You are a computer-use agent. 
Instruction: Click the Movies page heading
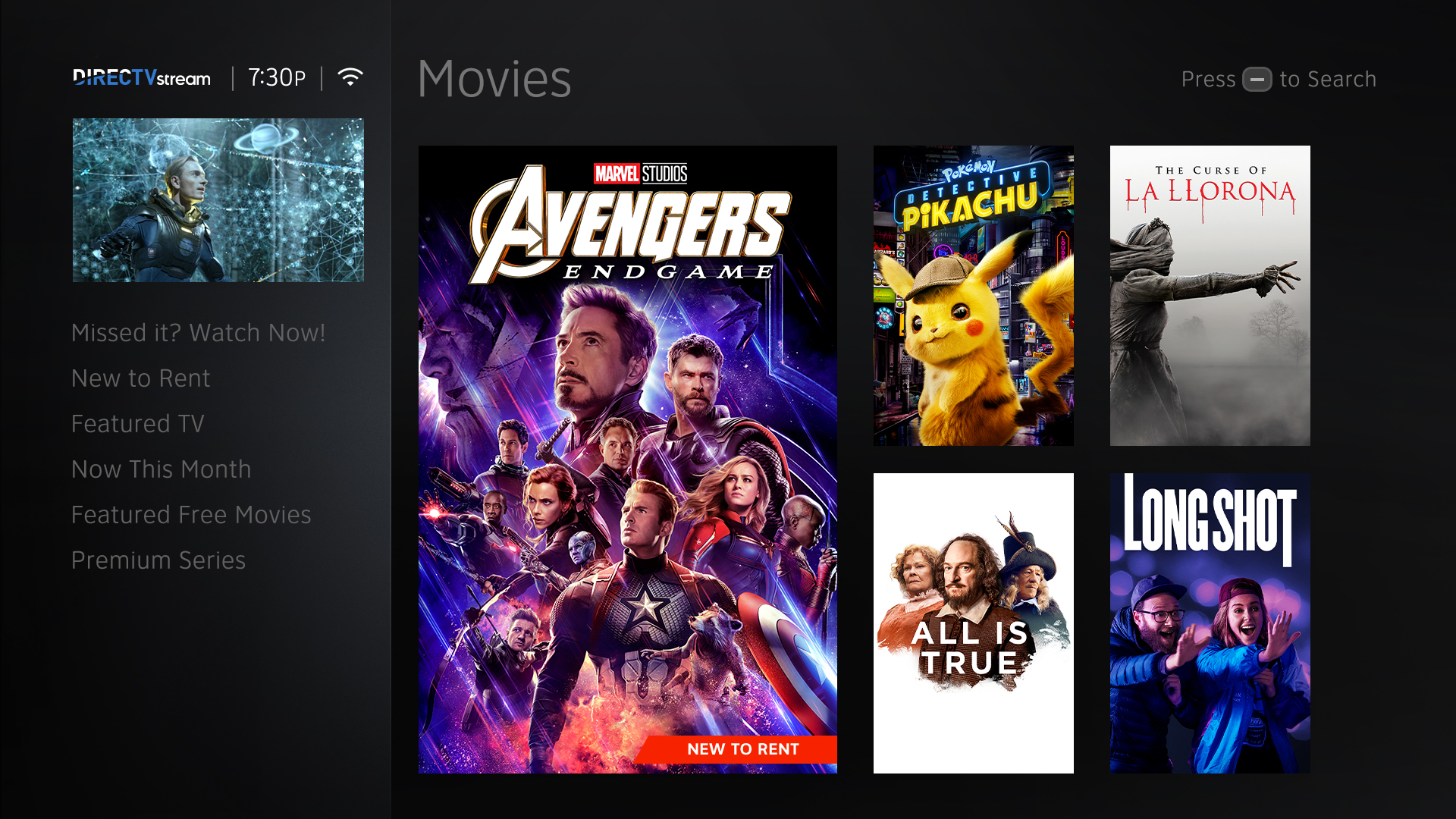pyautogui.click(x=494, y=79)
